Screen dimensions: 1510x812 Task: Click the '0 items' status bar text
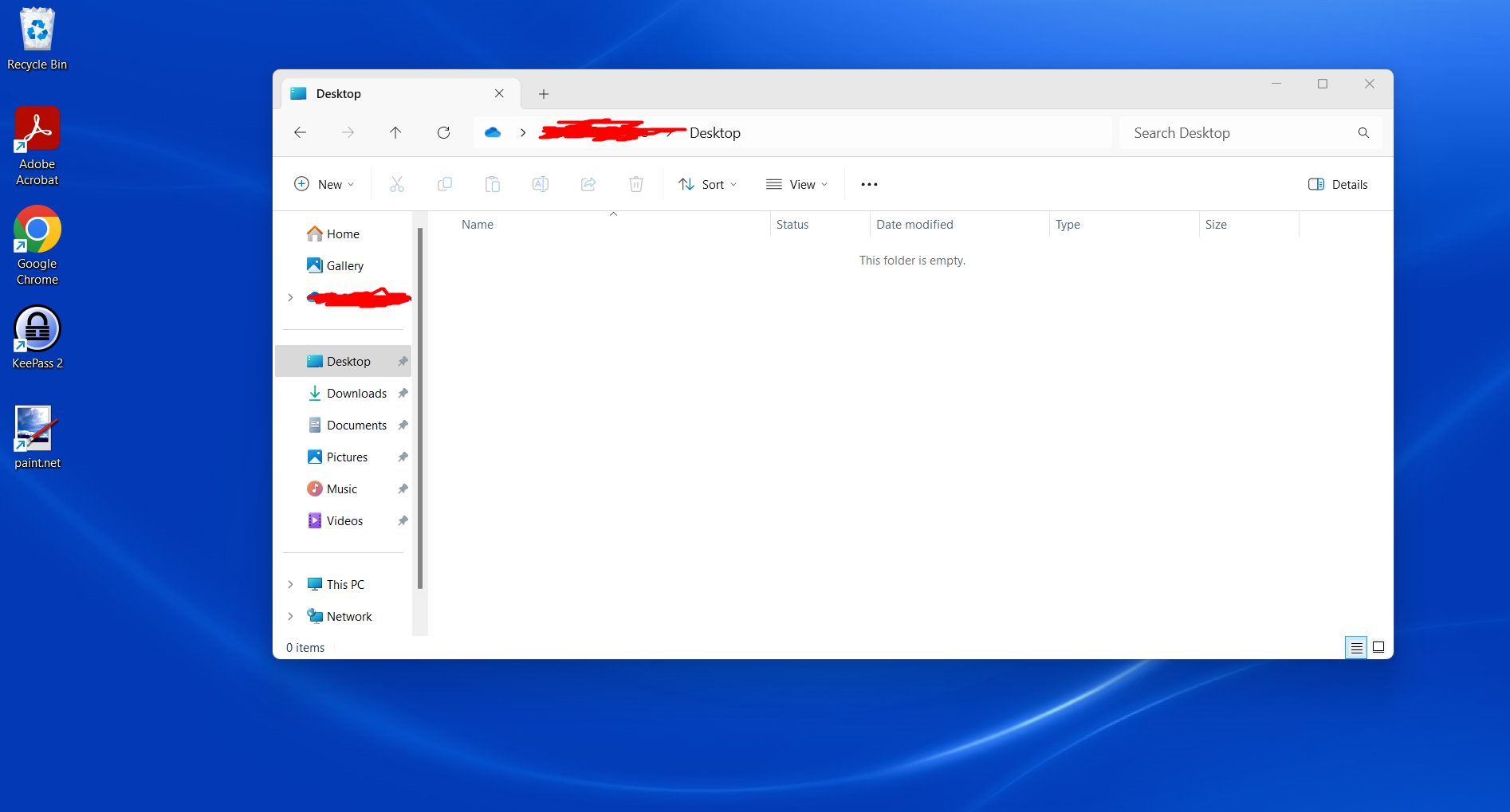pos(305,648)
